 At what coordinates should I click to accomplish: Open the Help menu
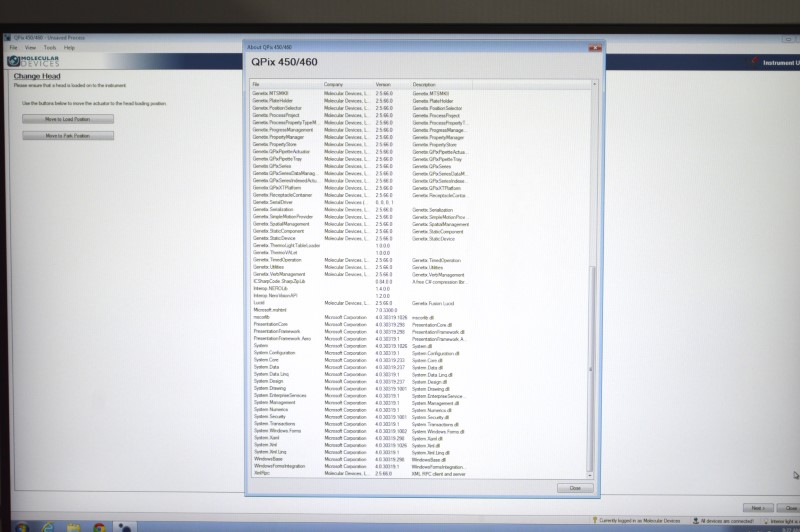tap(69, 47)
